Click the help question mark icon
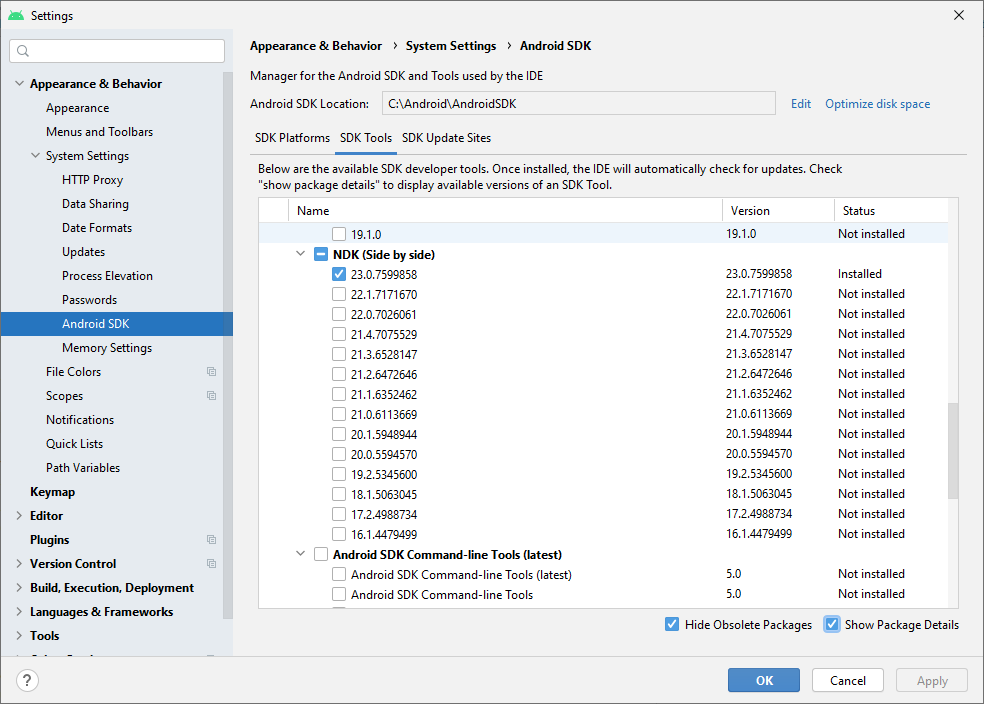Image resolution: width=984 pixels, height=704 pixels. (27, 680)
